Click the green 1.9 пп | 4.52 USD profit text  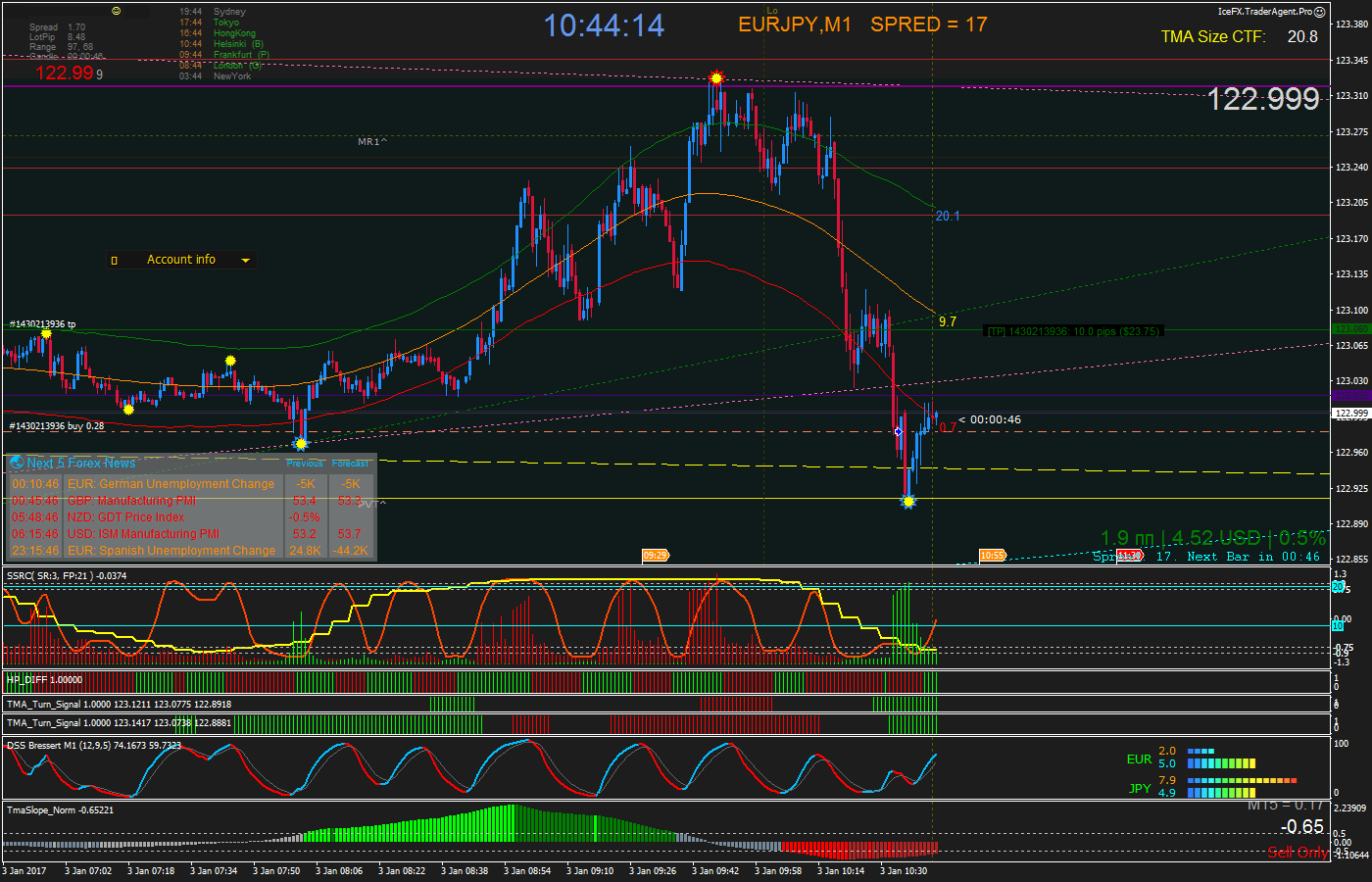[x=1212, y=538]
